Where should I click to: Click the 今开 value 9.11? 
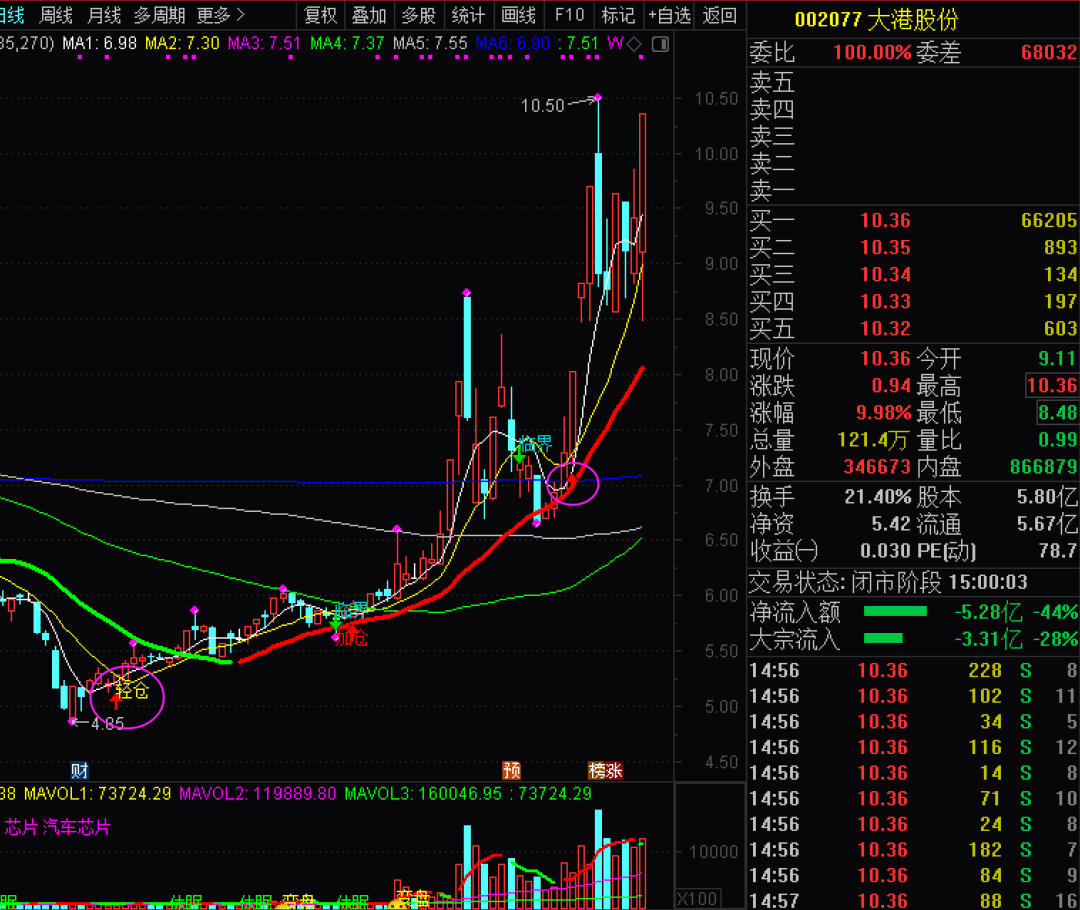pos(1057,358)
